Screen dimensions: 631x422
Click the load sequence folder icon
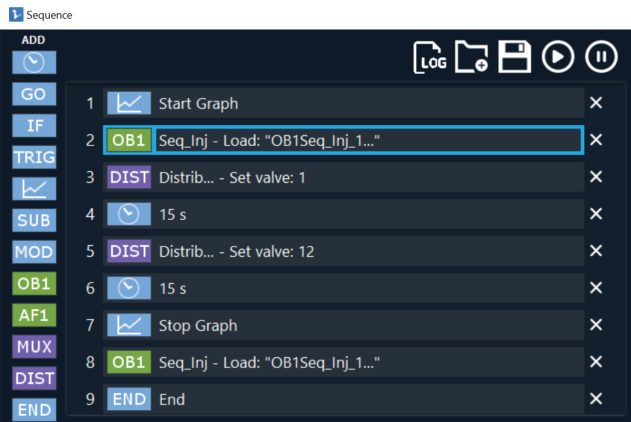(472, 57)
